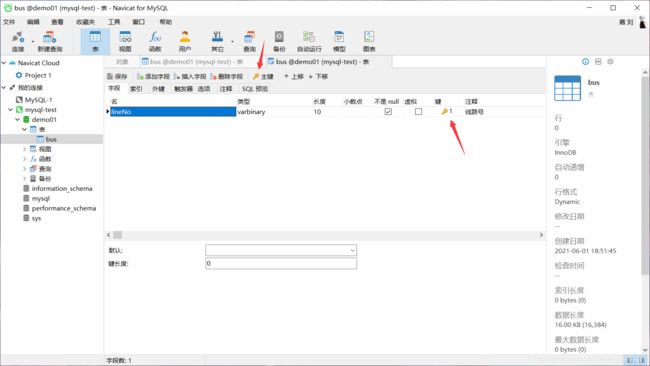The height and width of the screenshot is (366, 650).
Task: Open the 默认 default value dropdown
Action: coord(352,250)
